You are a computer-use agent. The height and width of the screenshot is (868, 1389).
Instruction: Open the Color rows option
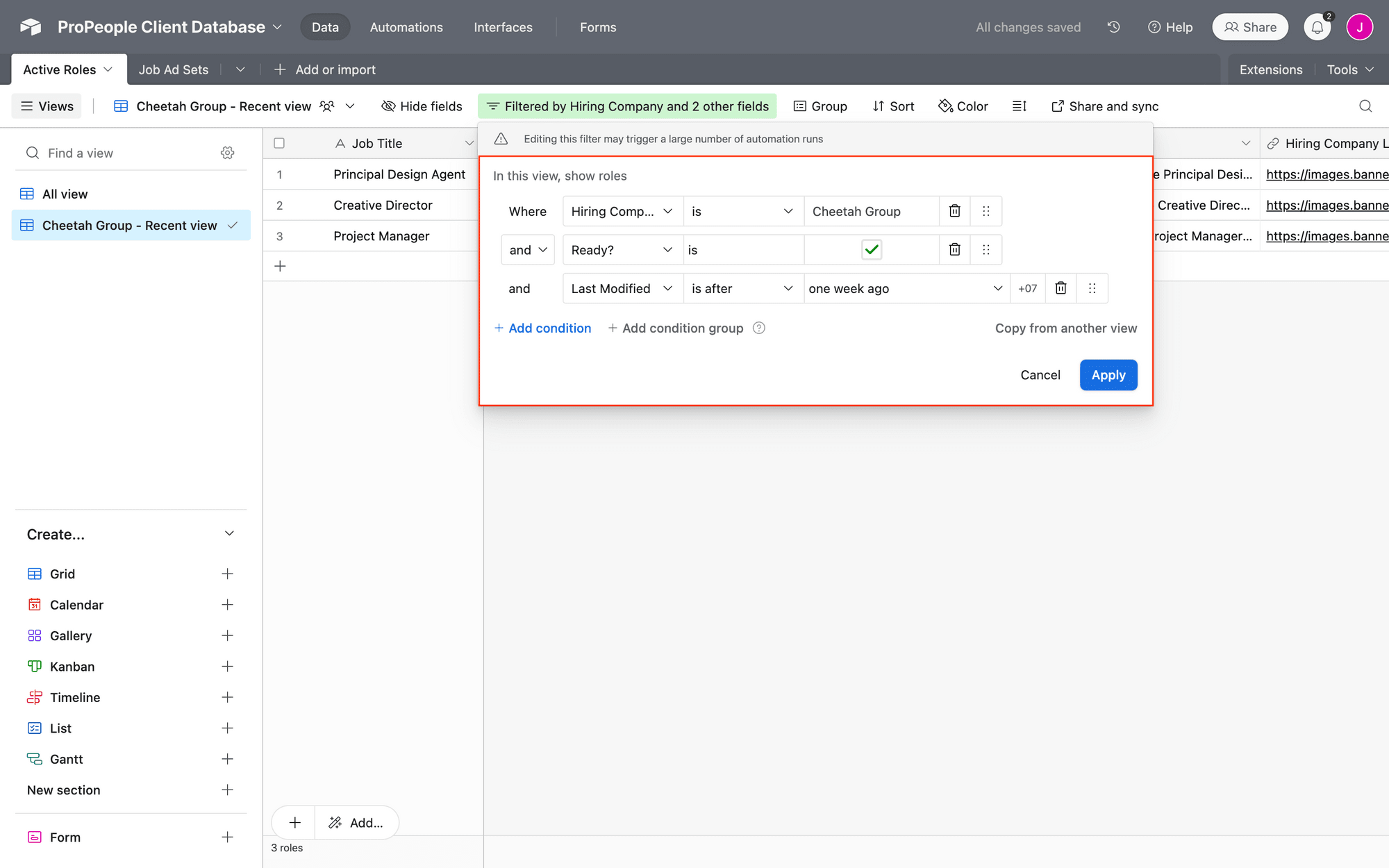point(963,106)
